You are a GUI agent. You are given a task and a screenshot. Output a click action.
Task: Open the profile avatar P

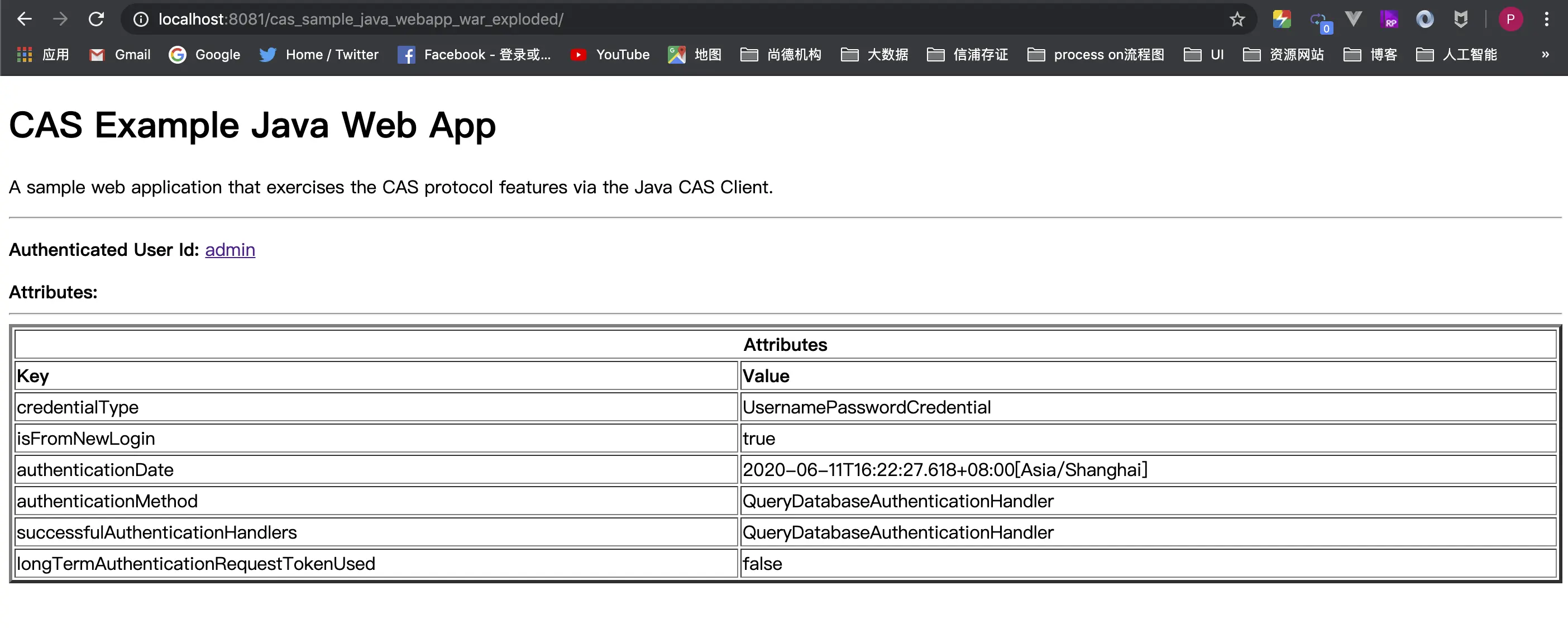point(1510,19)
